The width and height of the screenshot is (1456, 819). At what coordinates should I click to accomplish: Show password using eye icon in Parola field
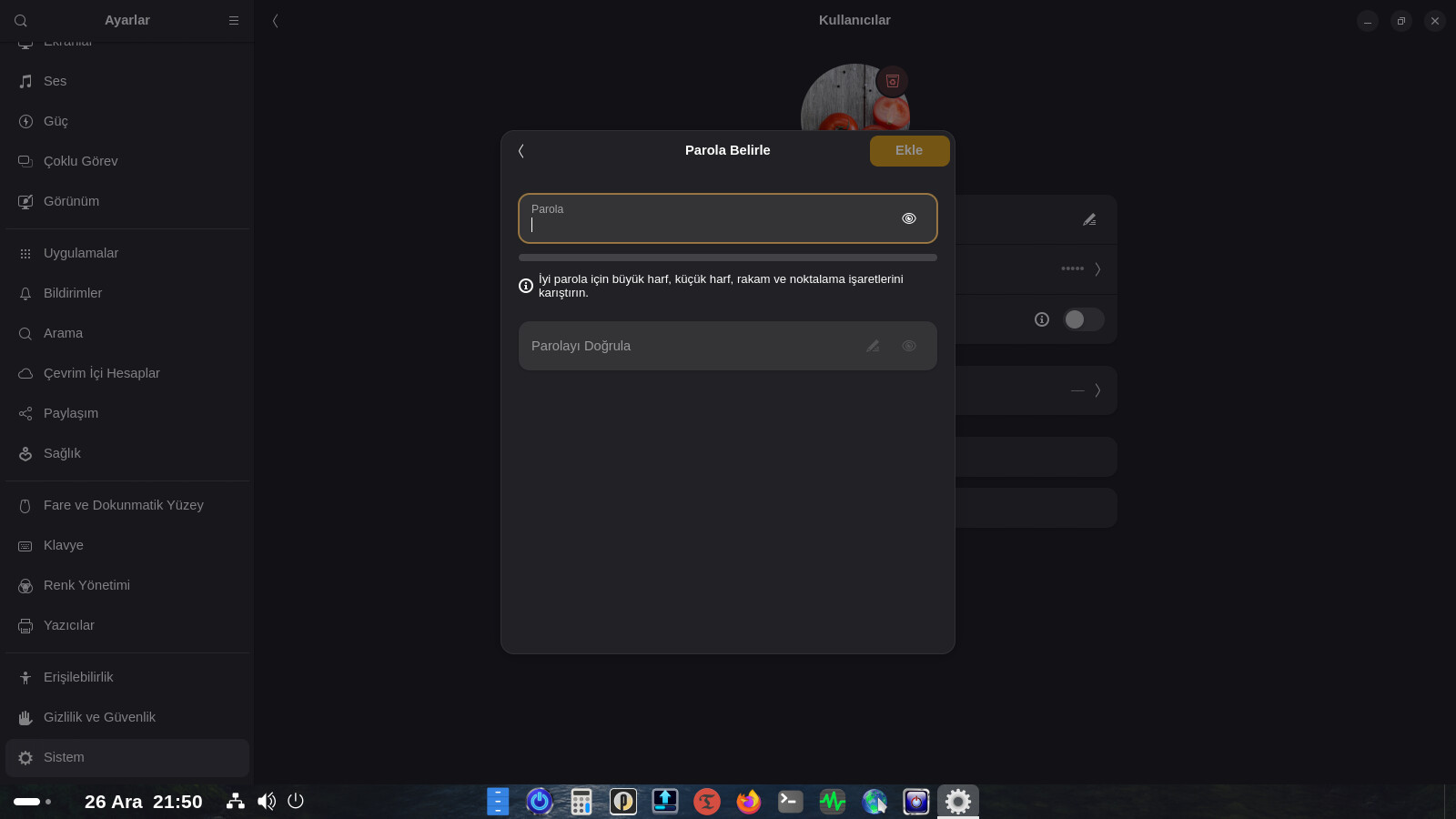[908, 218]
